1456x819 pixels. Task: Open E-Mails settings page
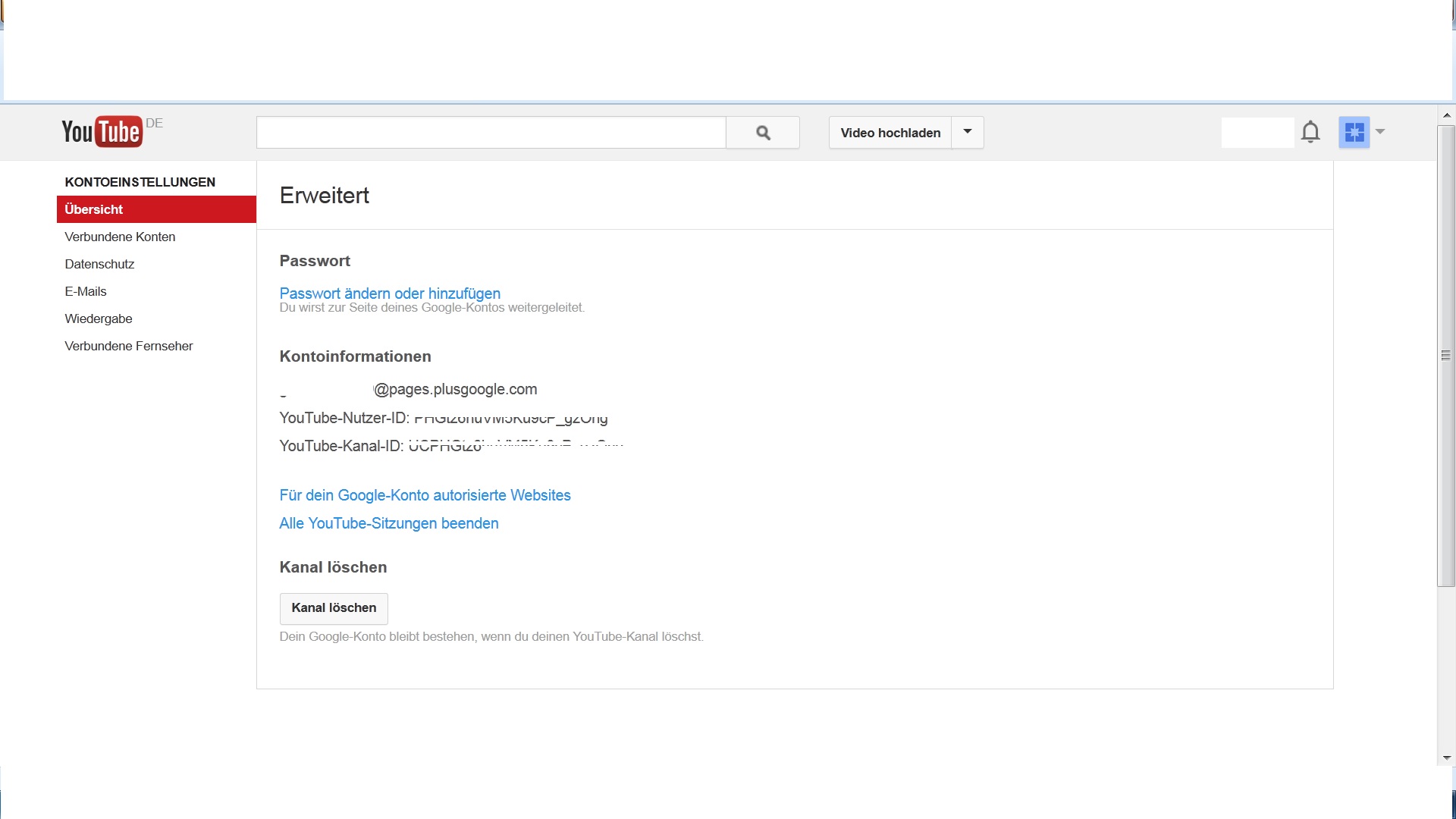86,291
